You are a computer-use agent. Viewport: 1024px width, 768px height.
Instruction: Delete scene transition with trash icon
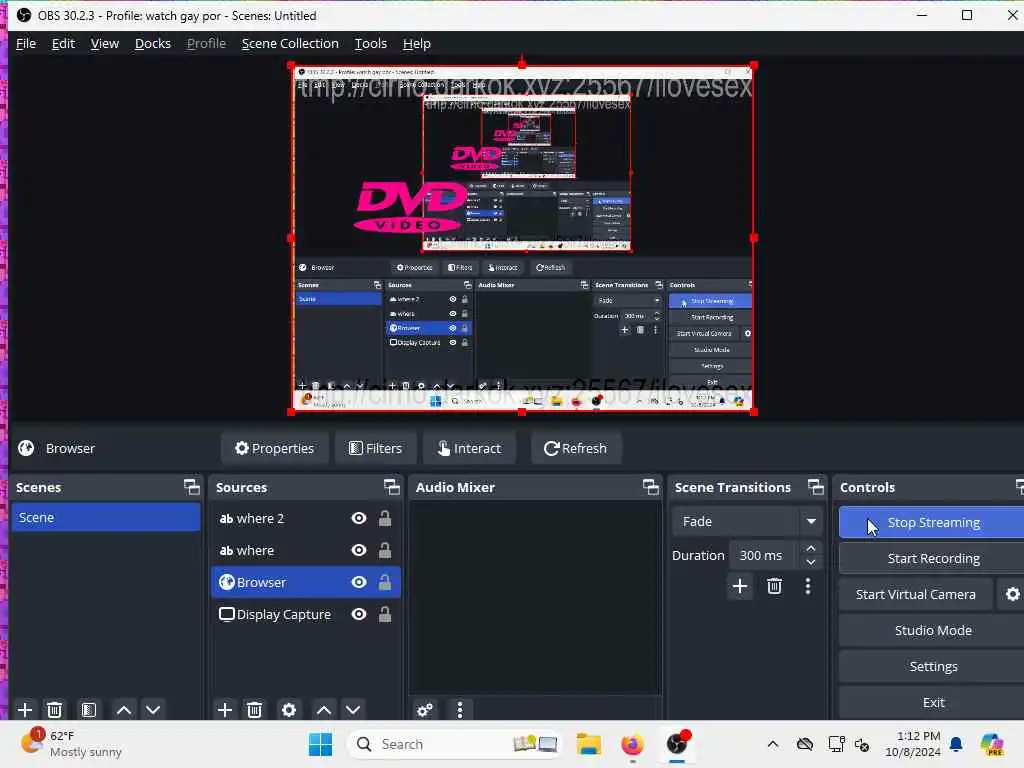point(775,586)
